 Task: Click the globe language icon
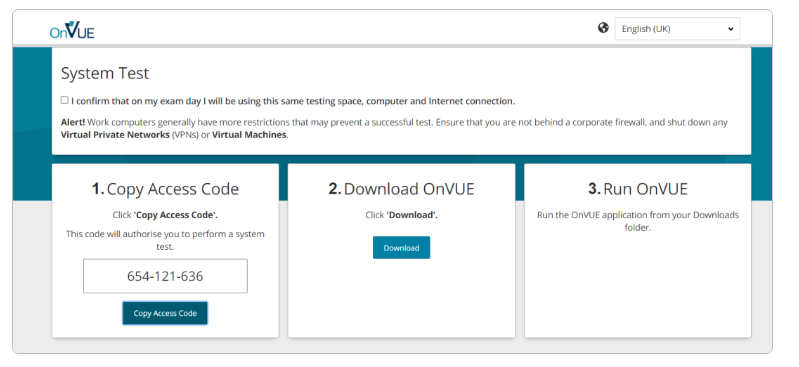pos(603,28)
